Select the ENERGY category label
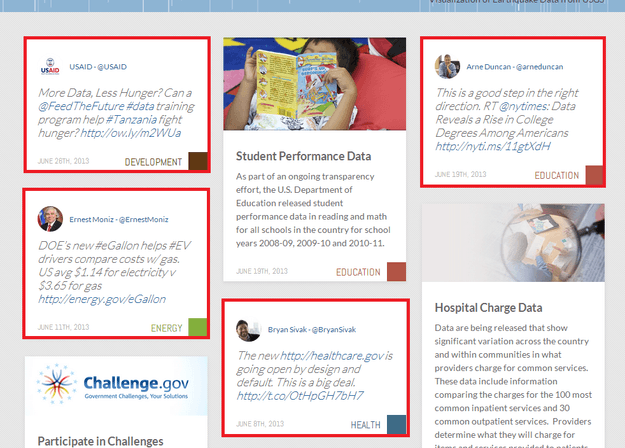The image size is (625, 448). pyautogui.click(x=166, y=328)
